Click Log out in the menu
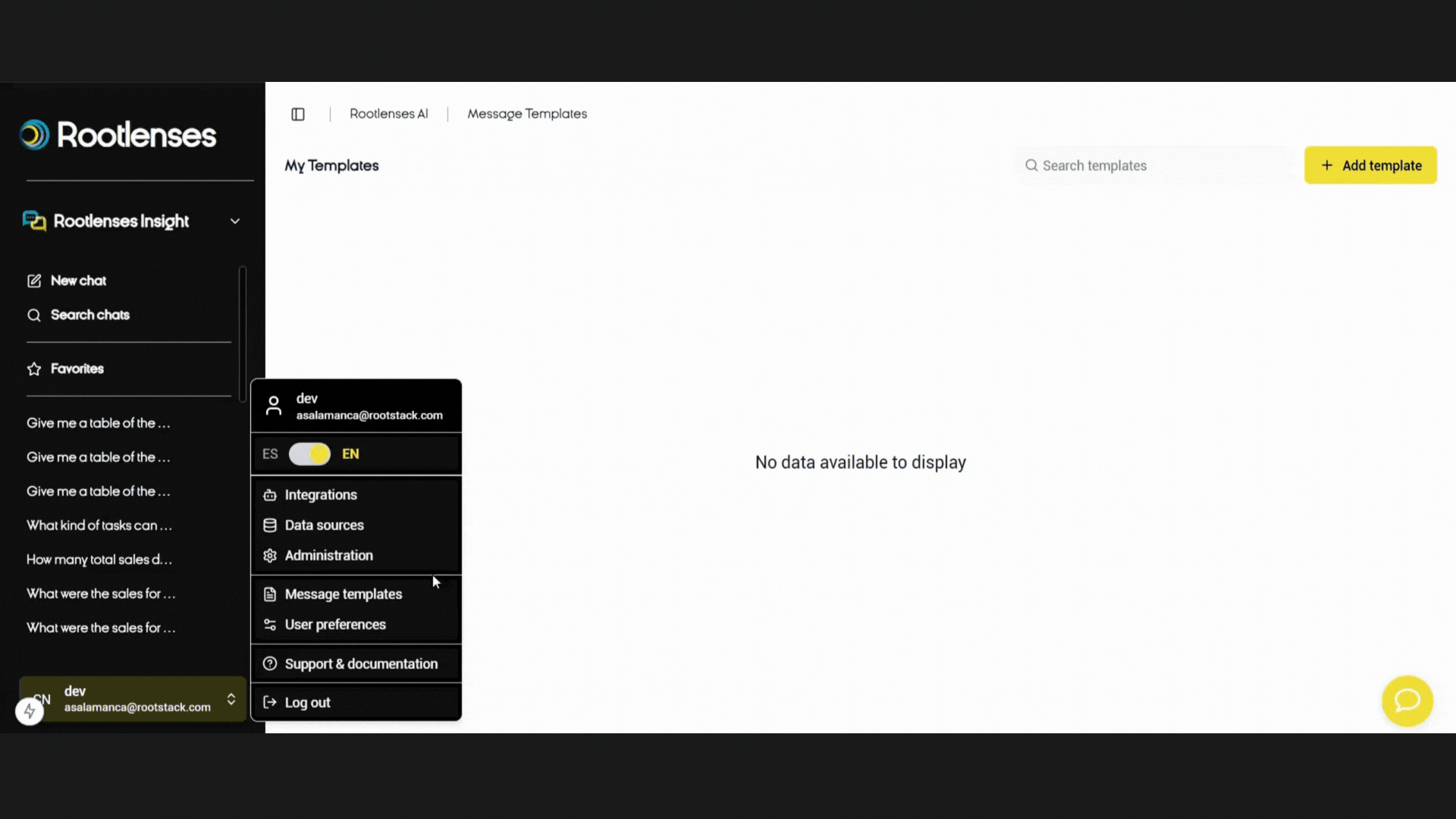The height and width of the screenshot is (819, 1456). [307, 703]
